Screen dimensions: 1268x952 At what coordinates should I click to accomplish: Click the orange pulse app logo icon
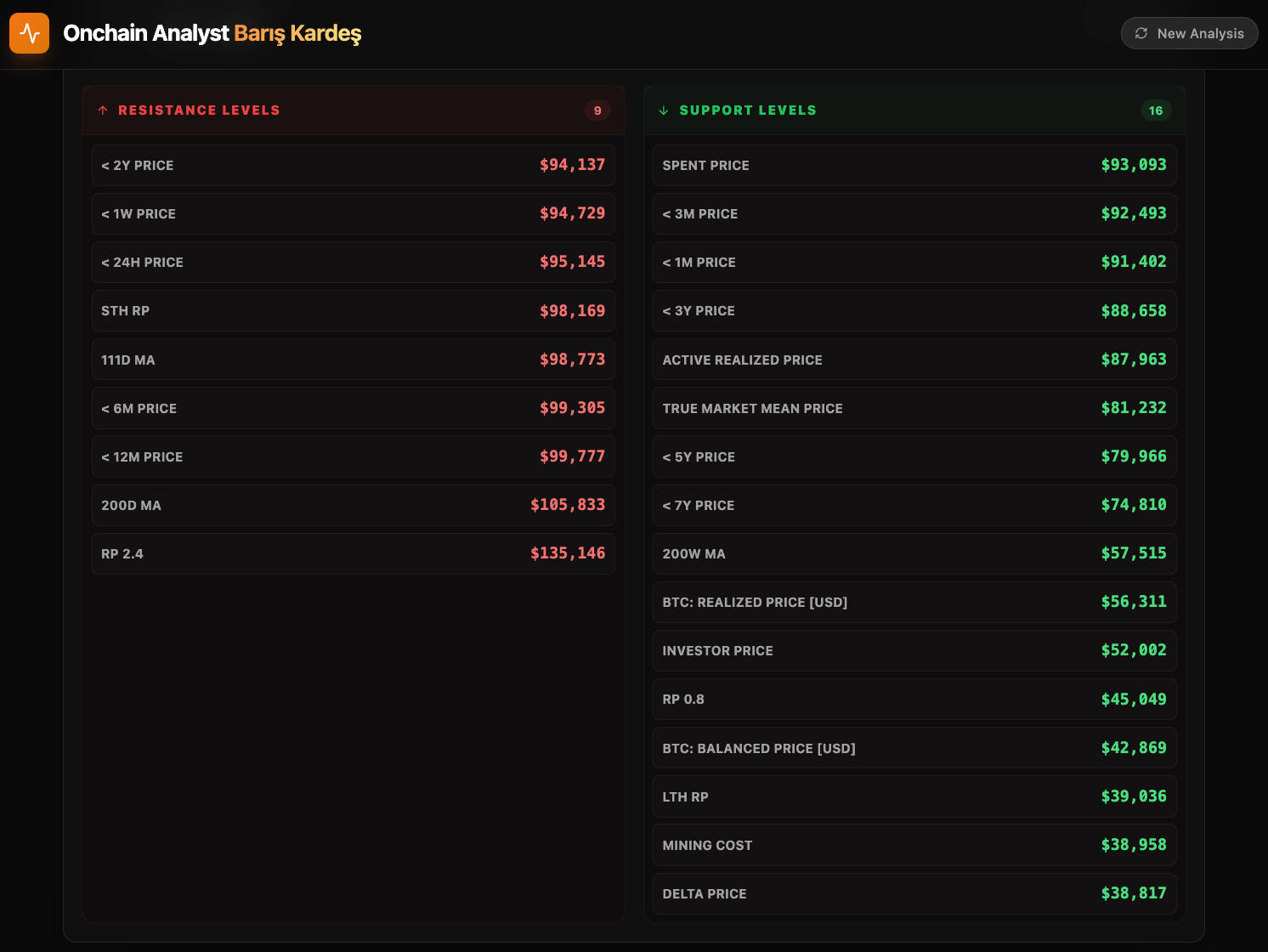[x=29, y=33]
